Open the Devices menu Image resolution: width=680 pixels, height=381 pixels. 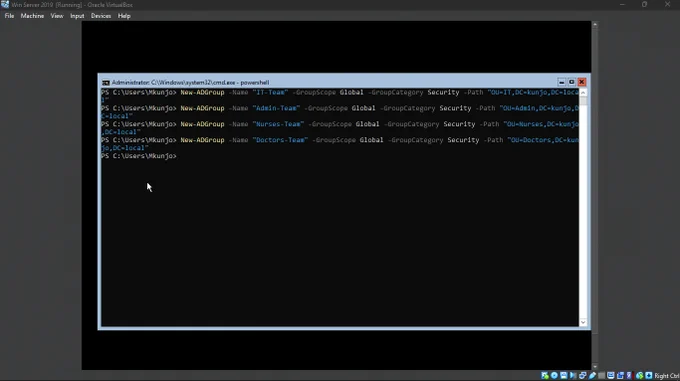tap(101, 16)
